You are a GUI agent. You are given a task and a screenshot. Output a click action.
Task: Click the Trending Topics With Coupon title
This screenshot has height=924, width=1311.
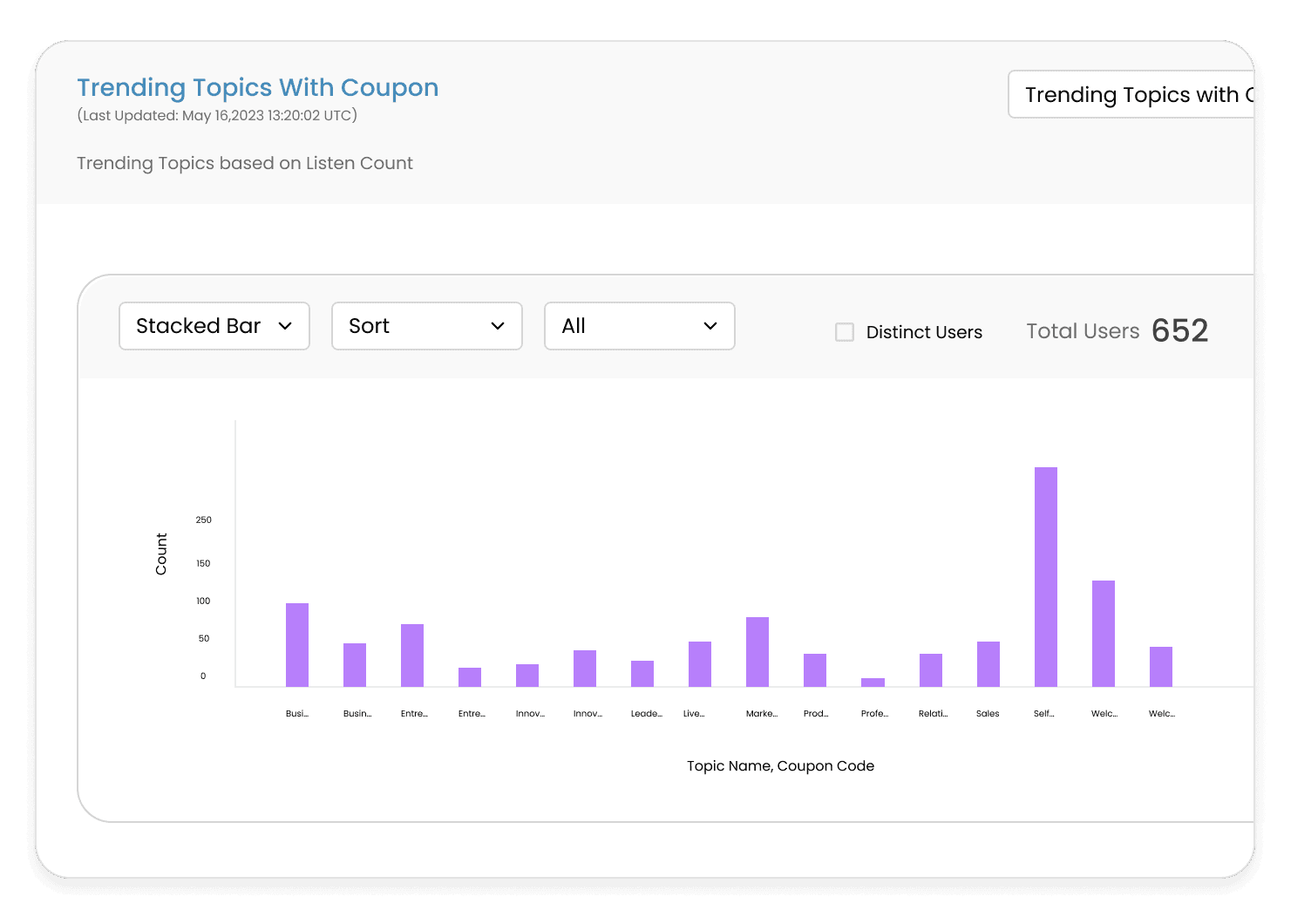tap(257, 87)
